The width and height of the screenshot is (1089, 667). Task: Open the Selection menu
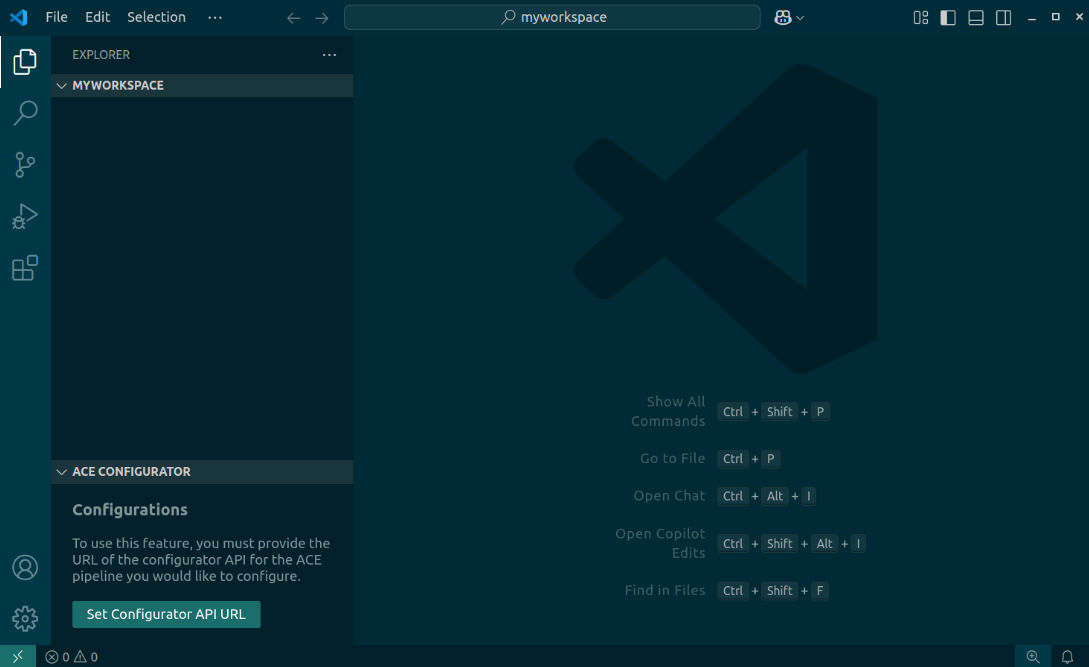[x=156, y=17]
